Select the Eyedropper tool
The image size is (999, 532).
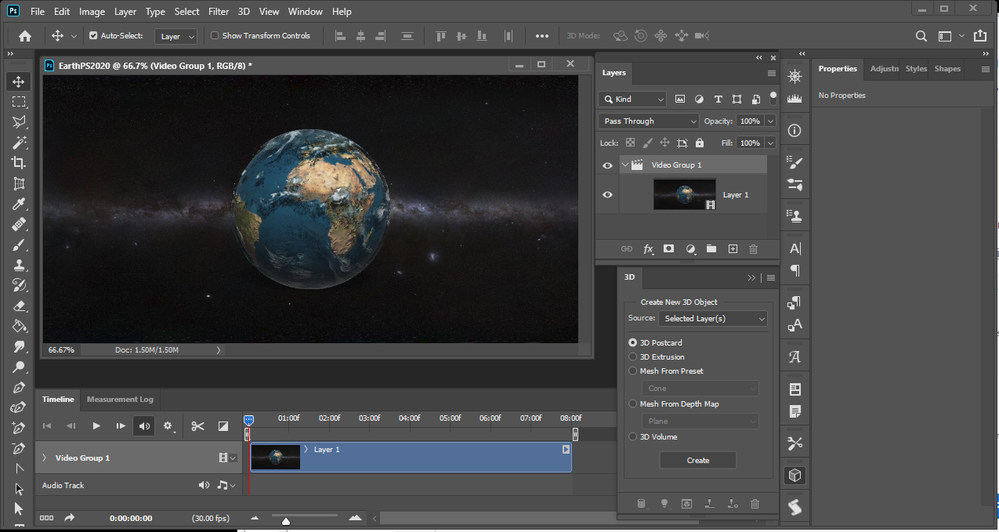(x=19, y=204)
